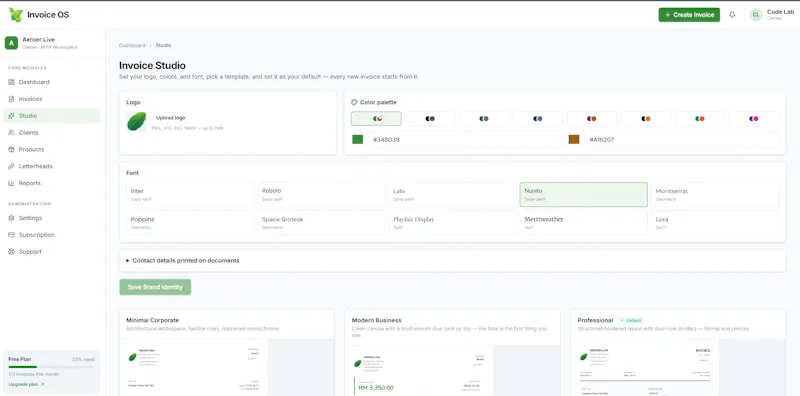
Task: Click the CL user avatar
Action: pyautogui.click(x=756, y=15)
